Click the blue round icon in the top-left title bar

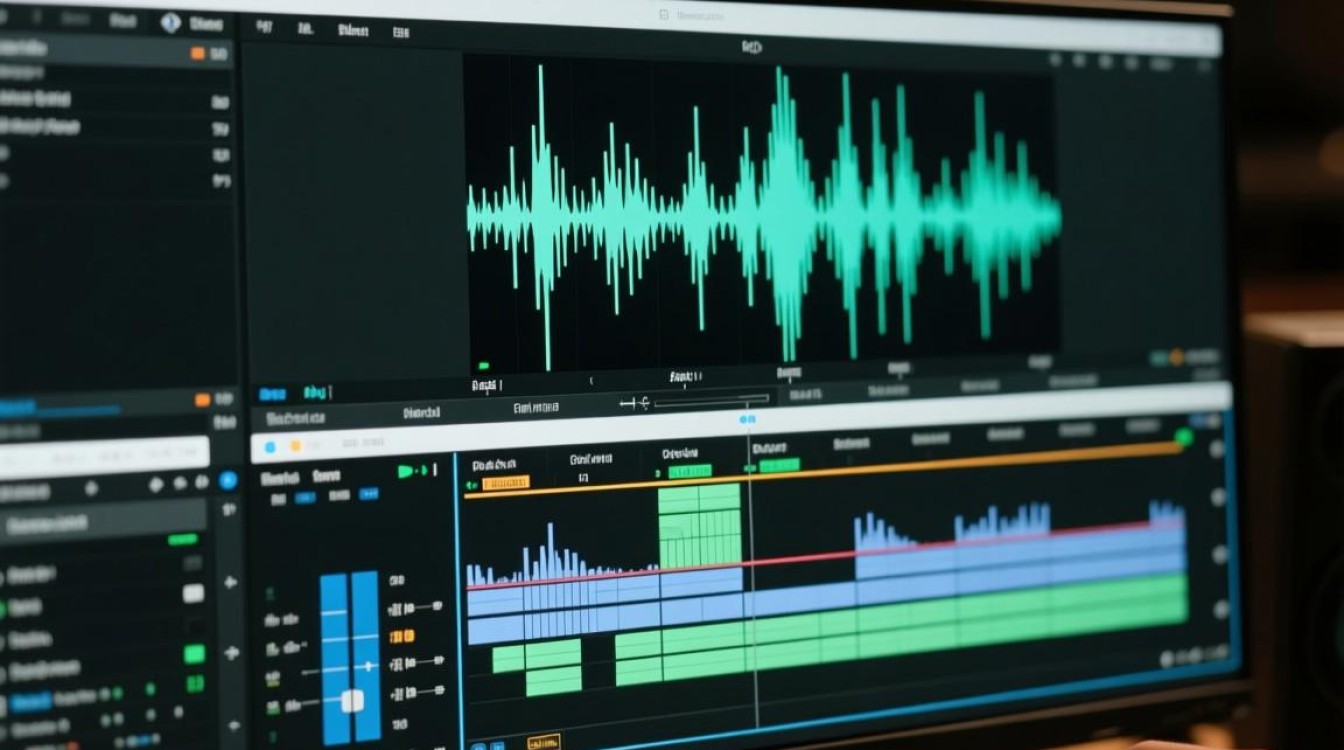tap(170, 22)
